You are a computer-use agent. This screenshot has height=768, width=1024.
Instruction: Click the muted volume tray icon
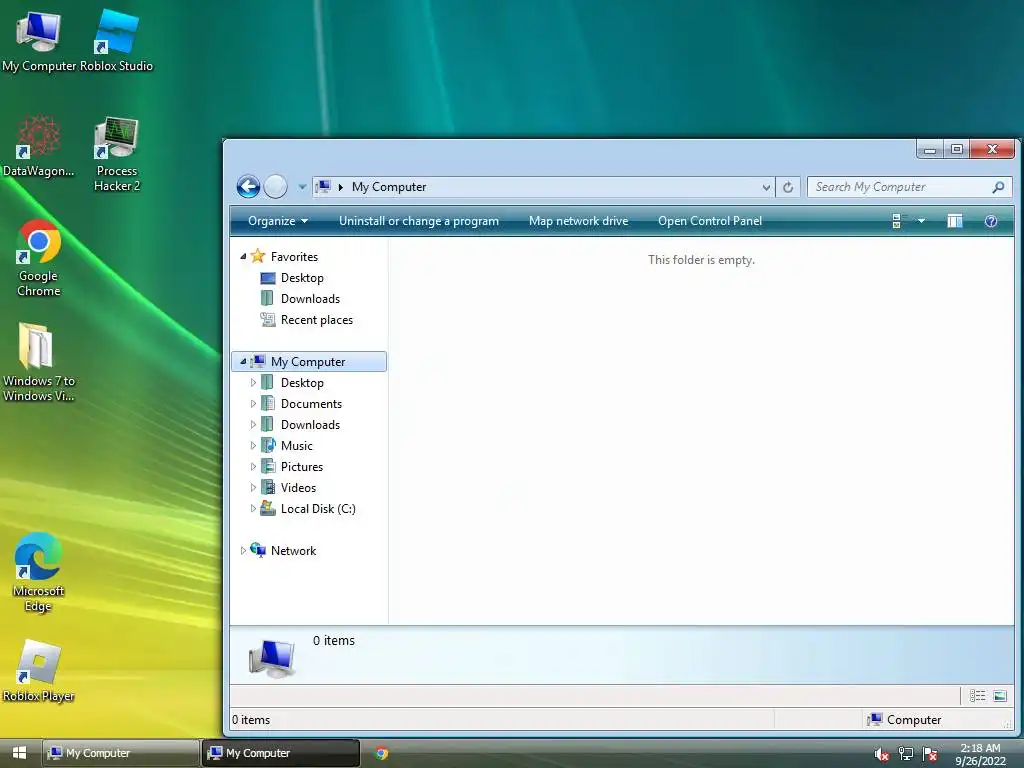pyautogui.click(x=881, y=754)
